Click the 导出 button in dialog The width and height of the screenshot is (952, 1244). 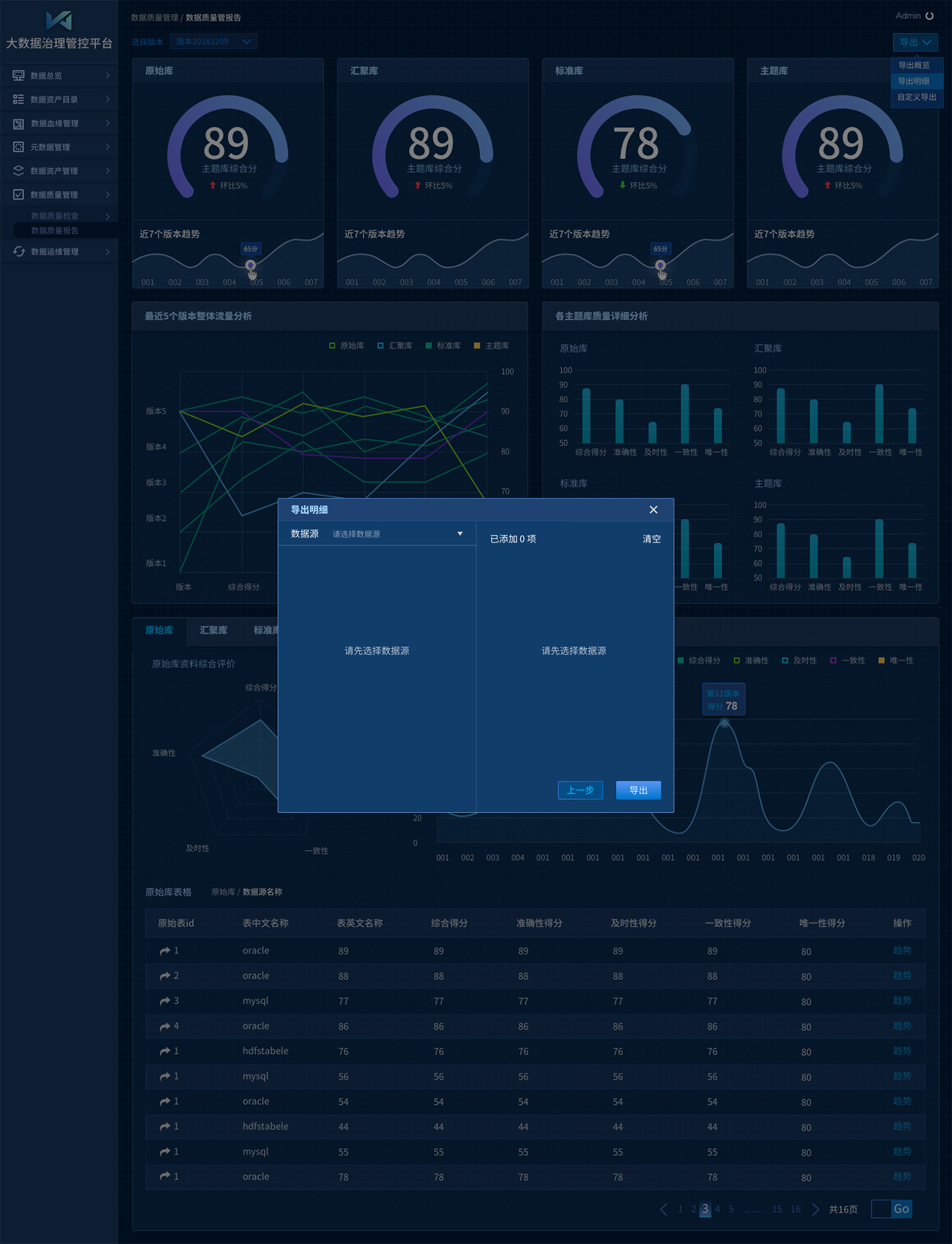click(638, 790)
